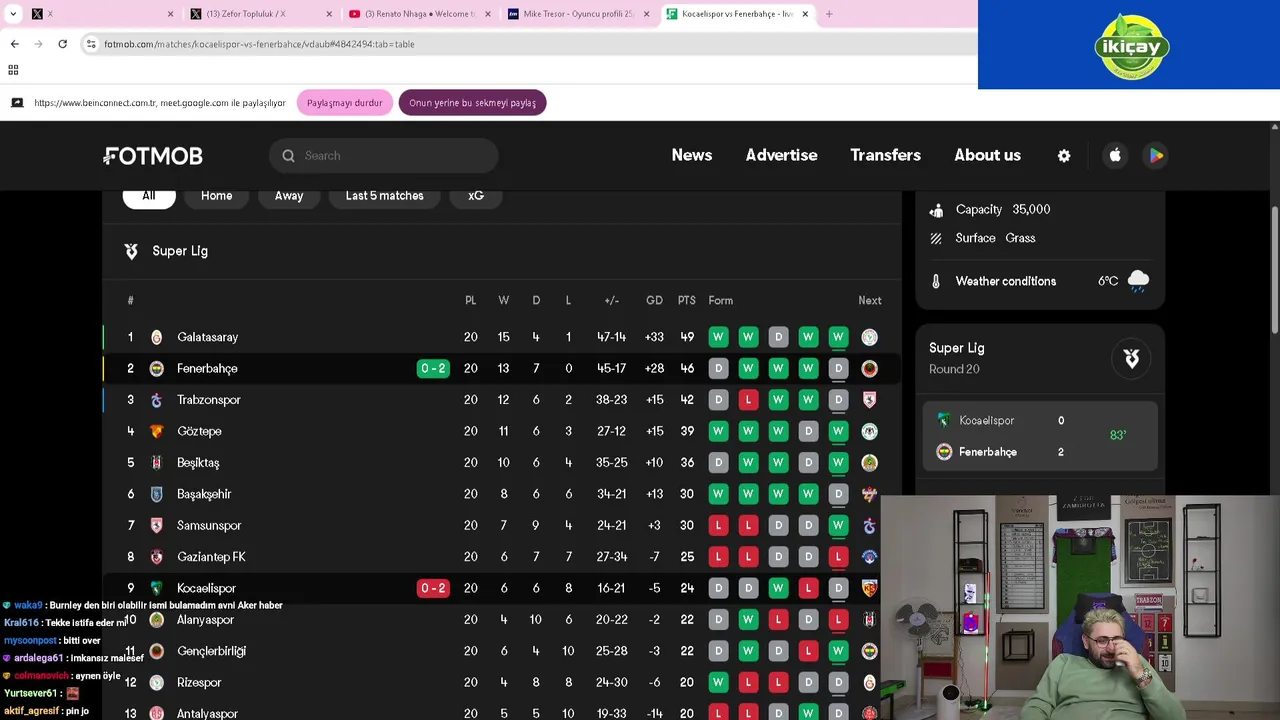Viewport: 1280px width, 720px height.
Task: Click the FotMob search field
Action: point(384,156)
